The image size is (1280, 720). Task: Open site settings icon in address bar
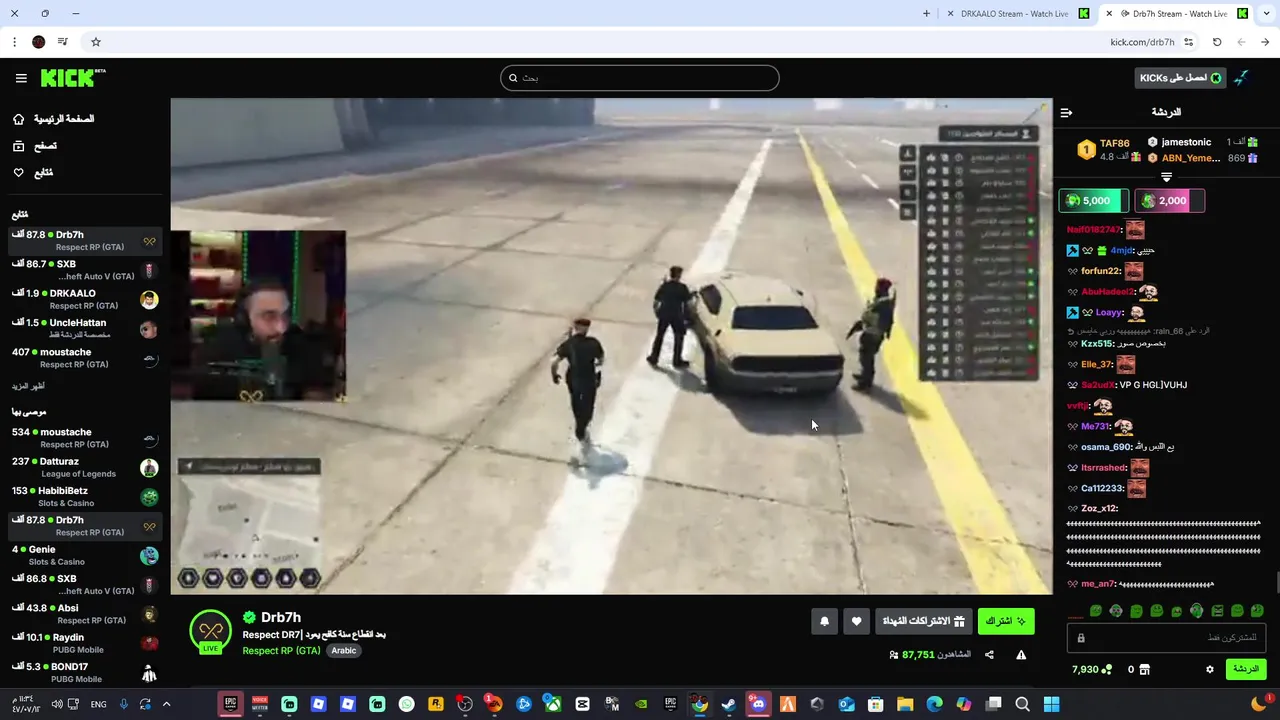(1188, 42)
